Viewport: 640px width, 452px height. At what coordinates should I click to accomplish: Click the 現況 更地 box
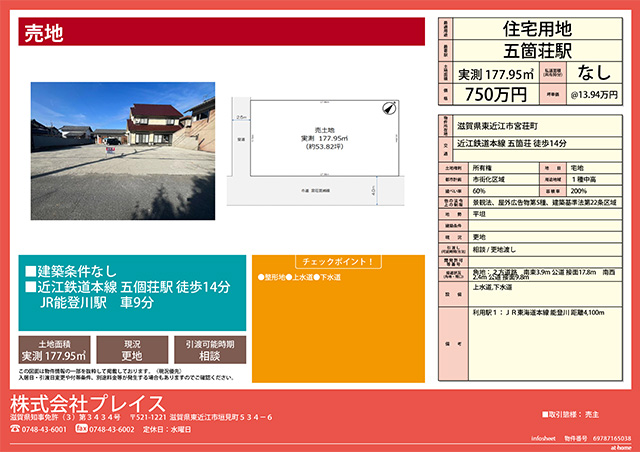click(131, 349)
